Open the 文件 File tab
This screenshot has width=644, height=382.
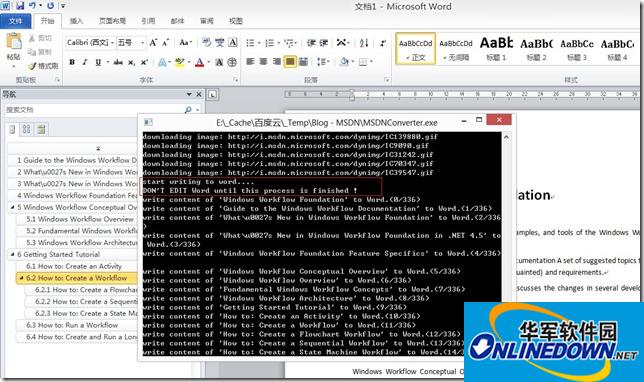16,21
